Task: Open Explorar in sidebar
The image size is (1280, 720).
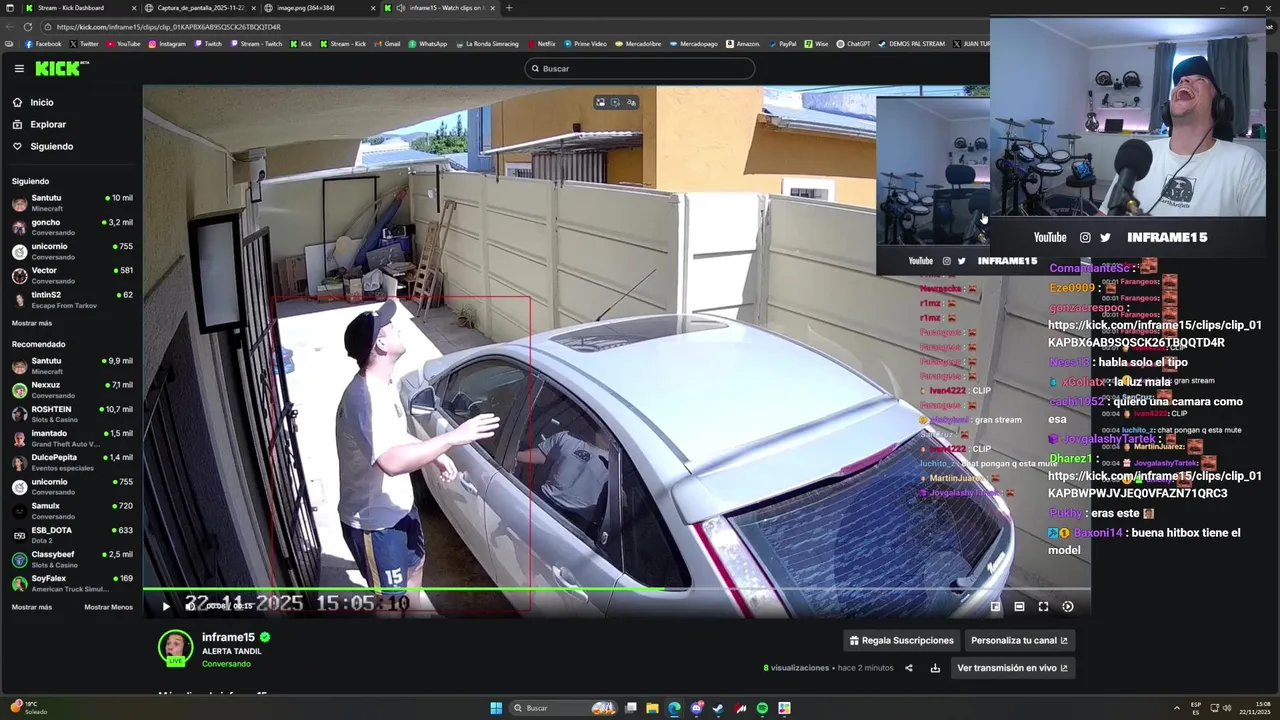Action: 48,124
